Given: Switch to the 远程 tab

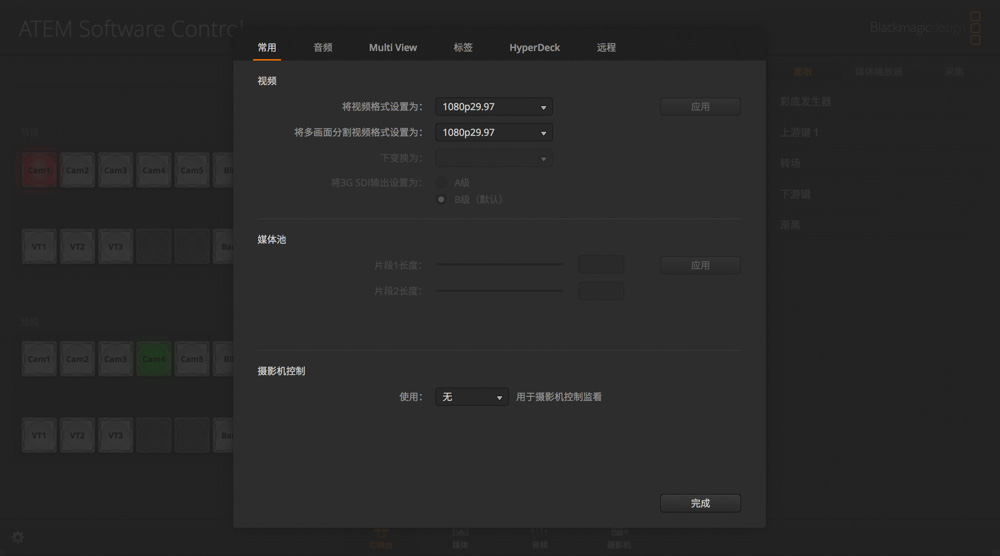Looking at the screenshot, I should [606, 48].
